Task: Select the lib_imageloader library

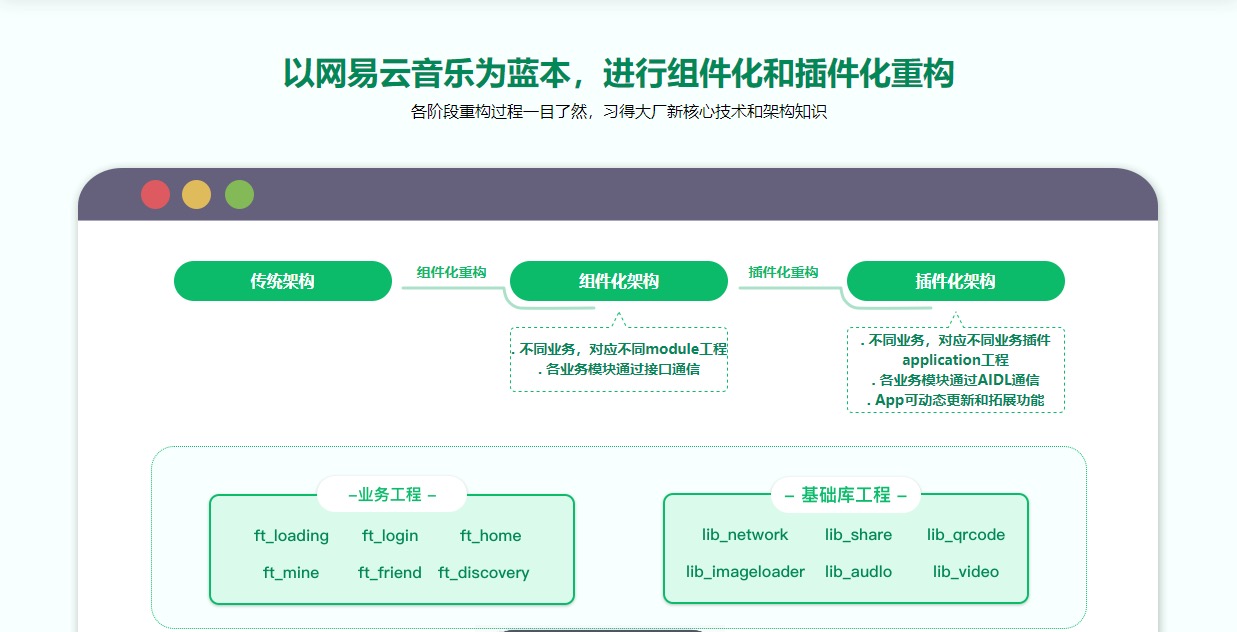Action: 745,572
